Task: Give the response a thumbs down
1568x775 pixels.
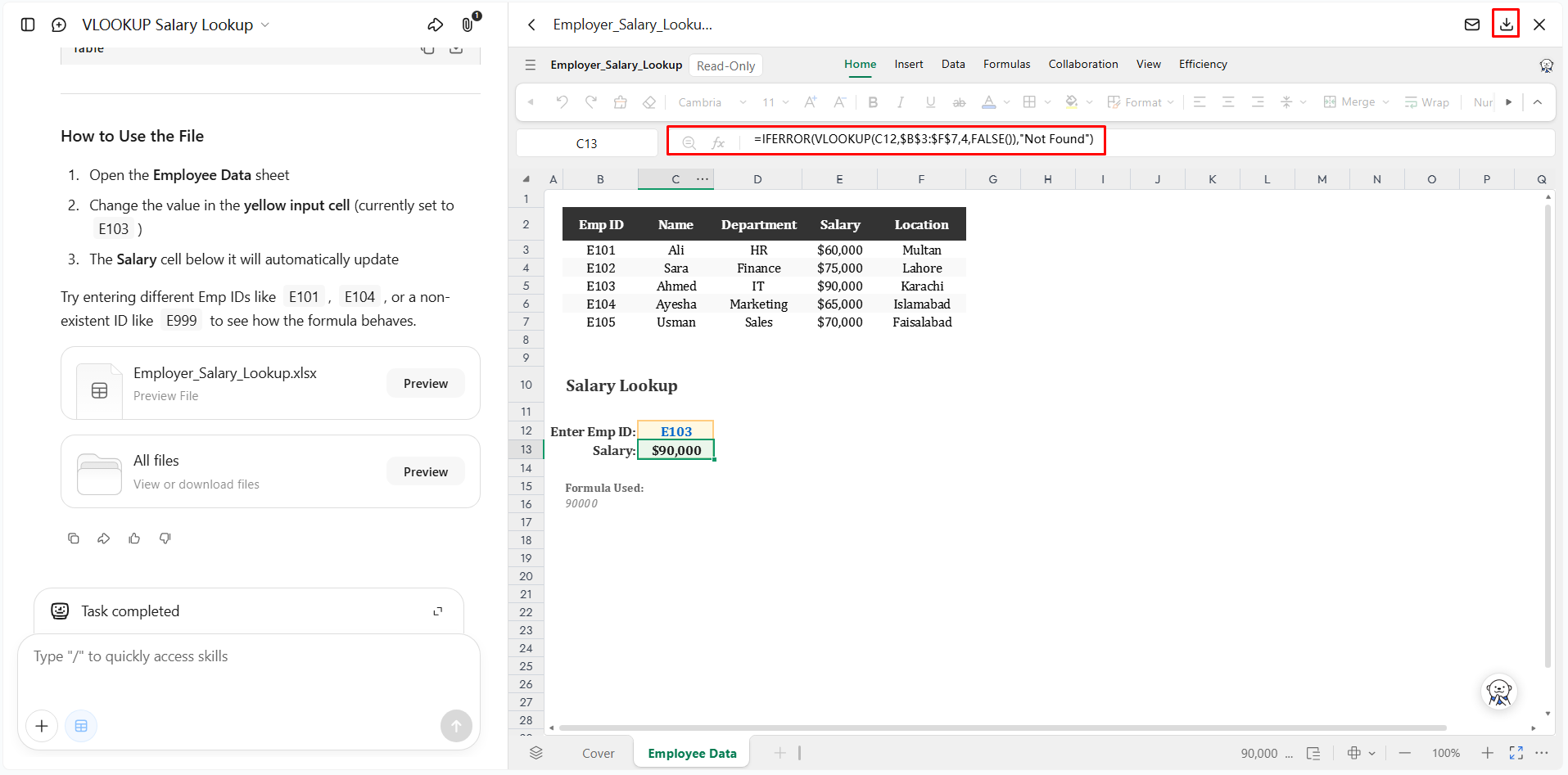Action: (x=165, y=538)
